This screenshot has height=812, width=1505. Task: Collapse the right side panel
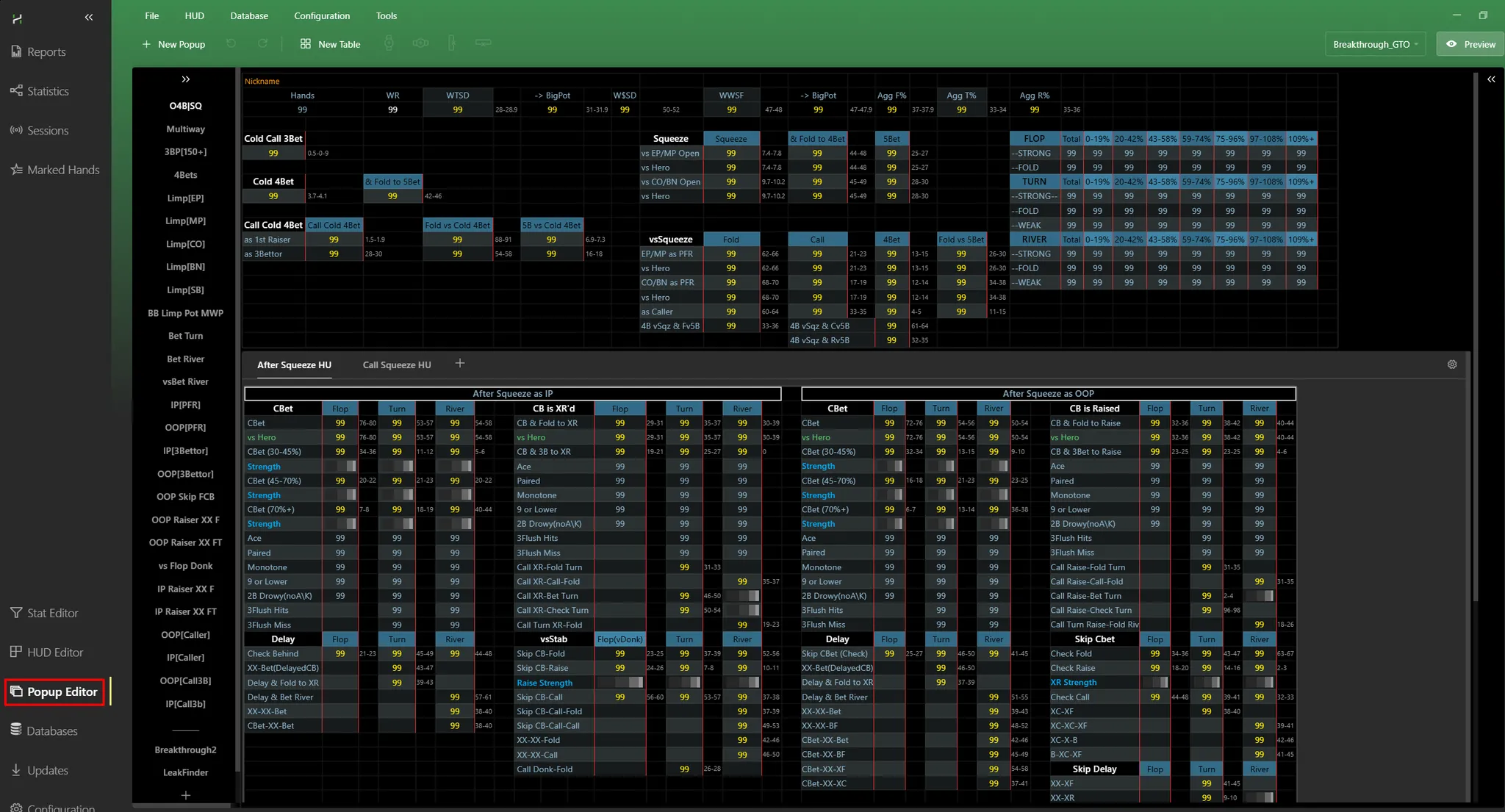[x=1491, y=79]
